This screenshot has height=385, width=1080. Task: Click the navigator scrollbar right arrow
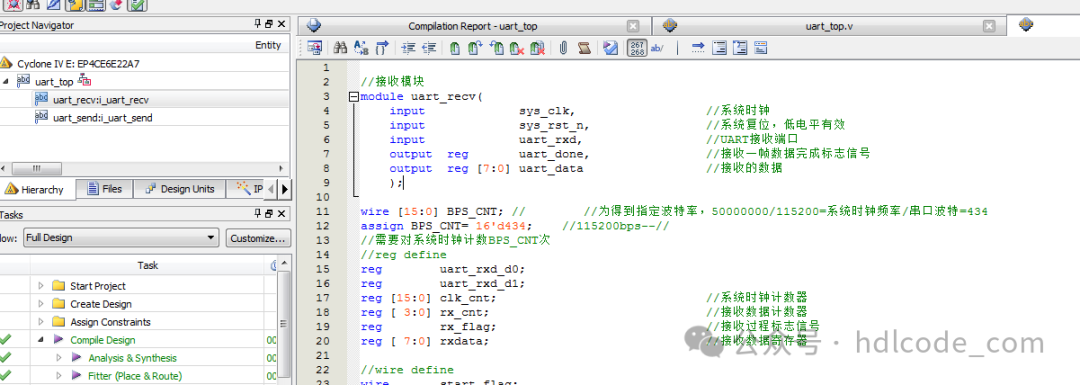pyautogui.click(x=281, y=169)
